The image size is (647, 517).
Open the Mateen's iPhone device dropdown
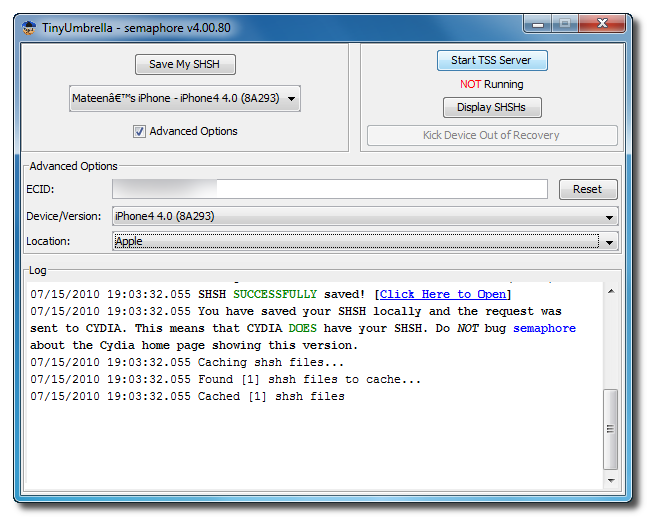185,99
